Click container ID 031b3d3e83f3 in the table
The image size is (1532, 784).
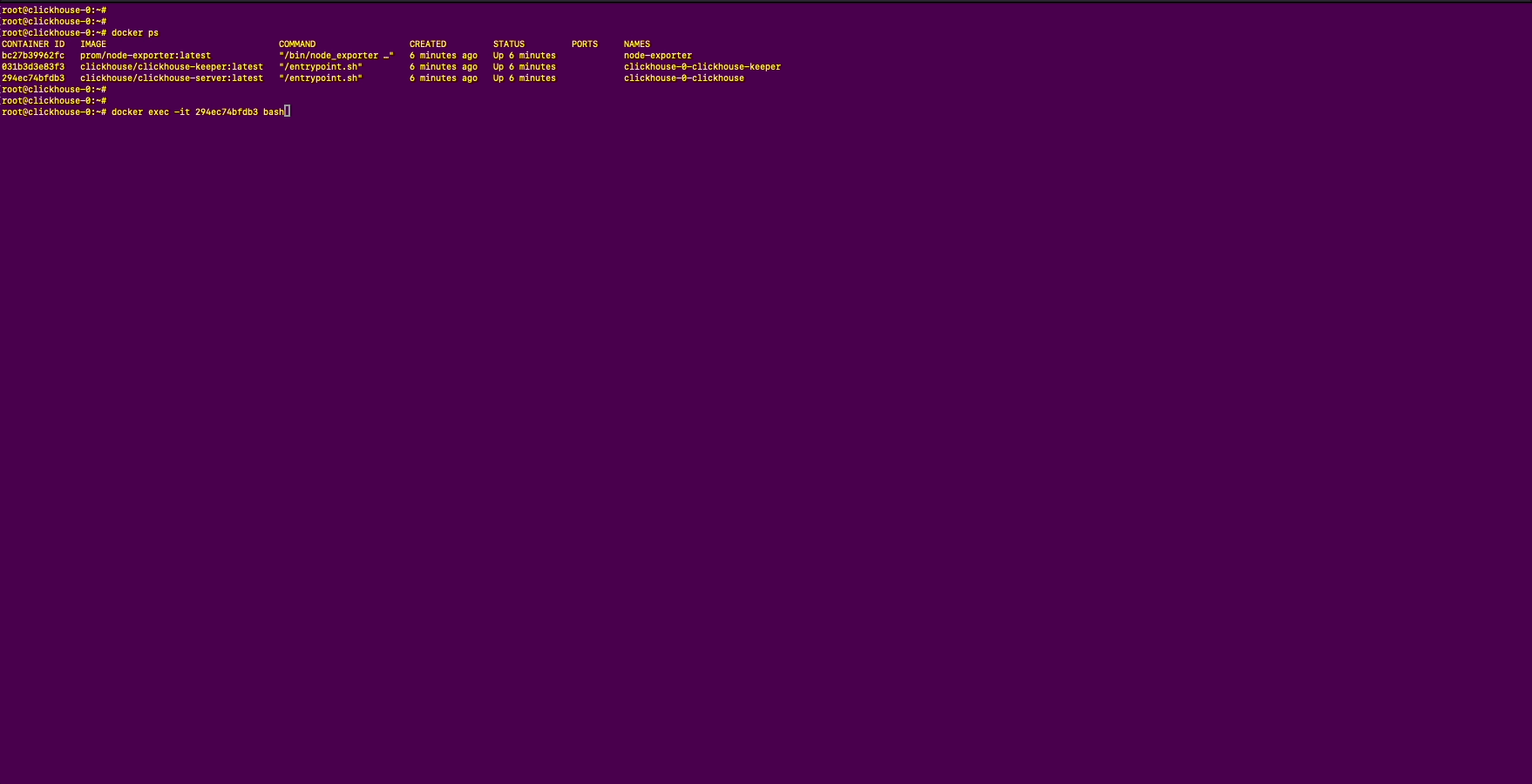coord(33,67)
